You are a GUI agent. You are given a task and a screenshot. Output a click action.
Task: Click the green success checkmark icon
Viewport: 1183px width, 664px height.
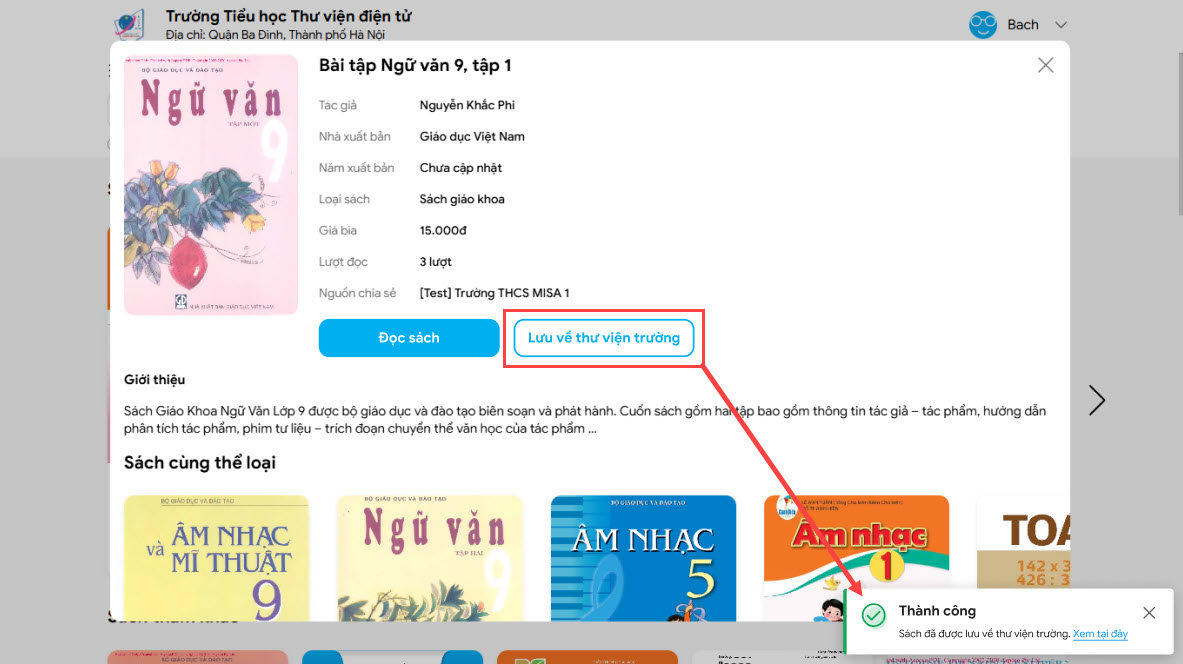[874, 615]
